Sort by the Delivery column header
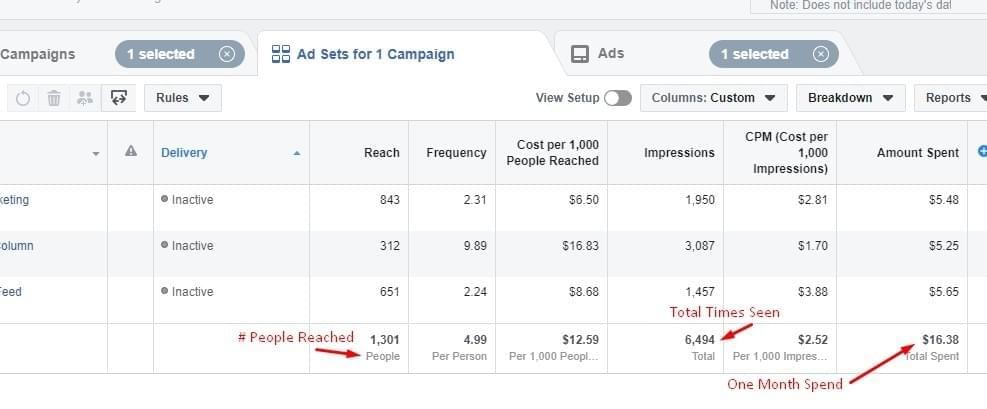This screenshot has width=987, height=409. coord(184,153)
